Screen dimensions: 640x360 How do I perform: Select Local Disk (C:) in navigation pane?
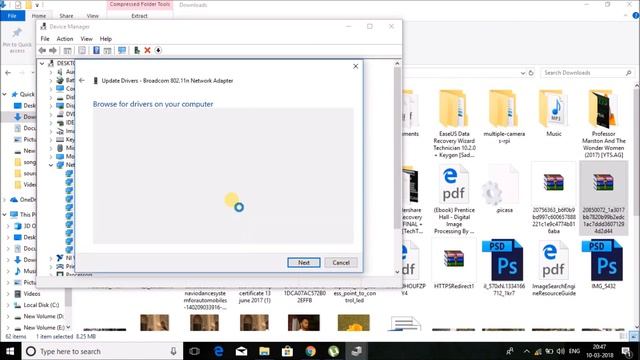point(41,305)
